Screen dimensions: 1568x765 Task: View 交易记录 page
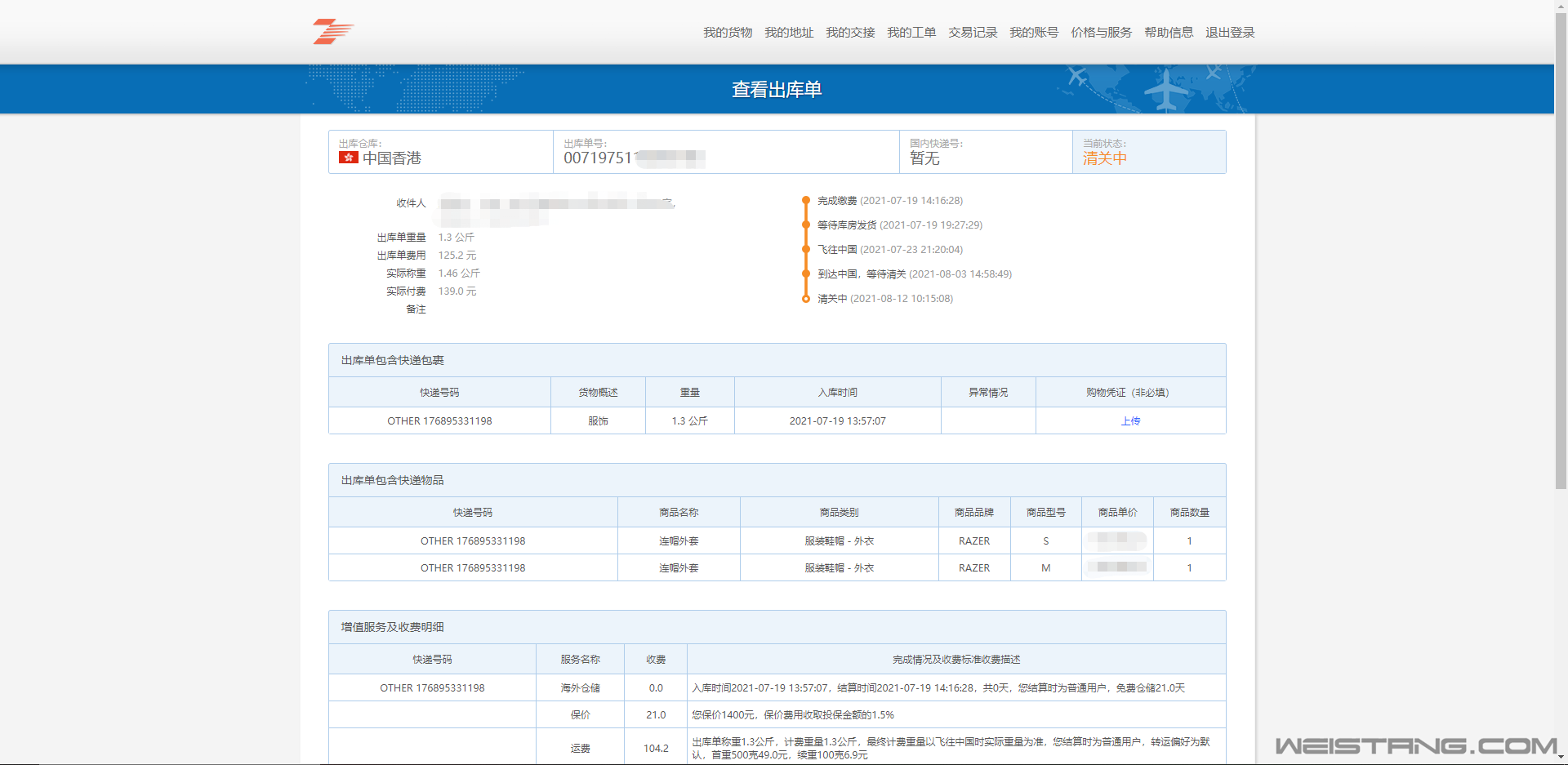tap(972, 33)
